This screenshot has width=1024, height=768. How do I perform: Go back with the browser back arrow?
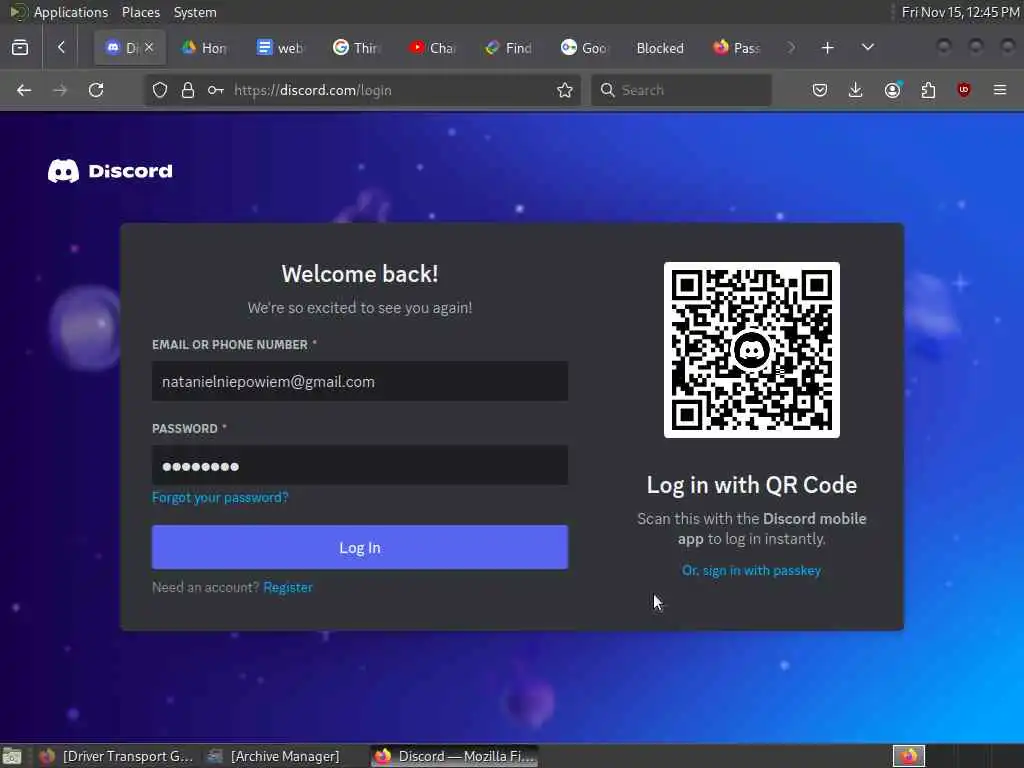click(24, 90)
